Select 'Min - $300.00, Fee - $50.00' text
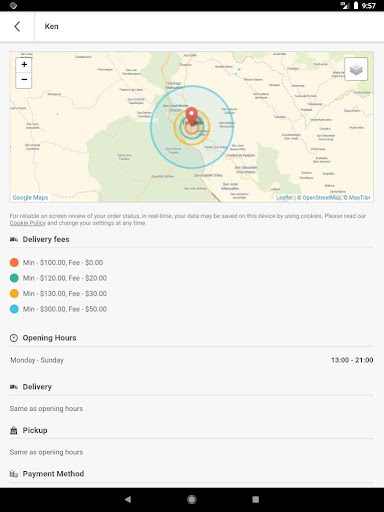 coord(65,309)
